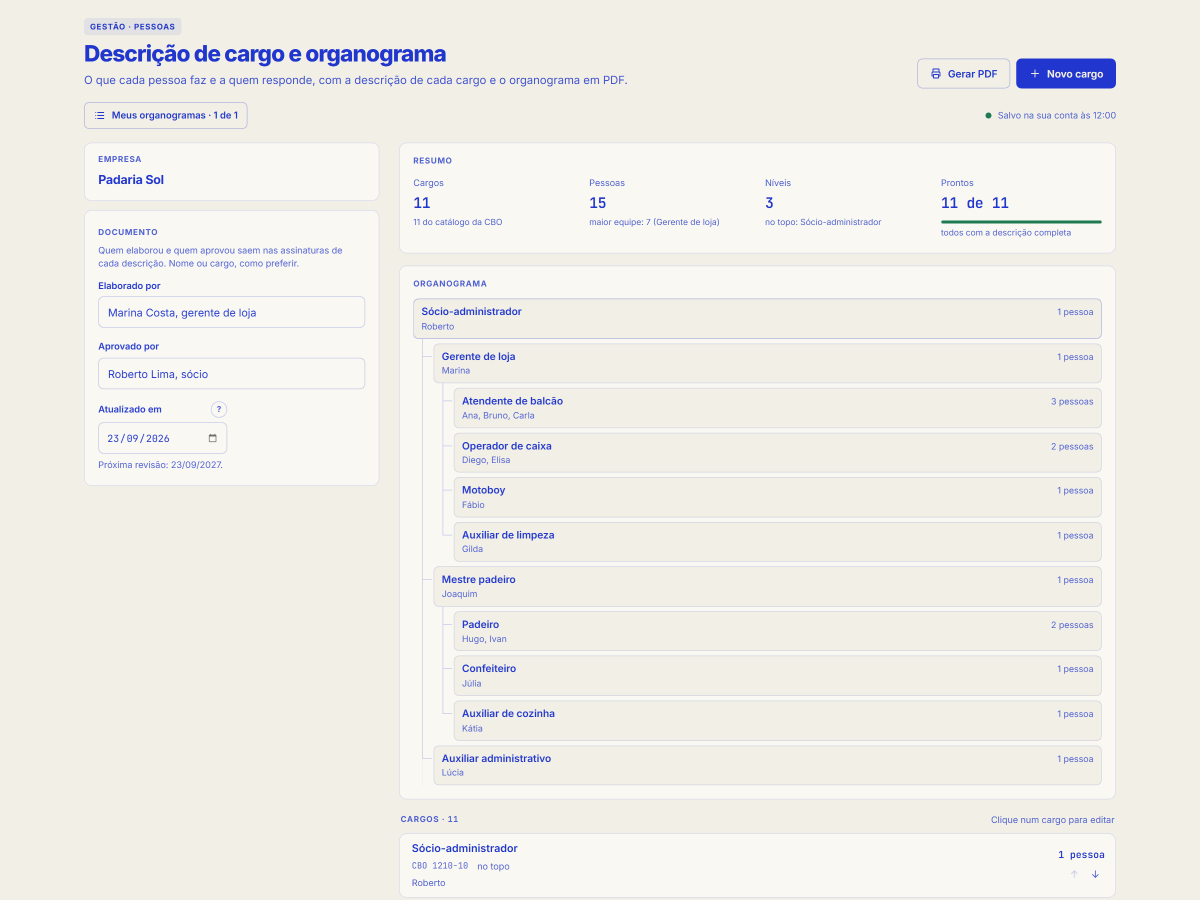Click 'Hugo, Ivan' under Padeiro
This screenshot has width=1200, height=900.
tap(484, 639)
